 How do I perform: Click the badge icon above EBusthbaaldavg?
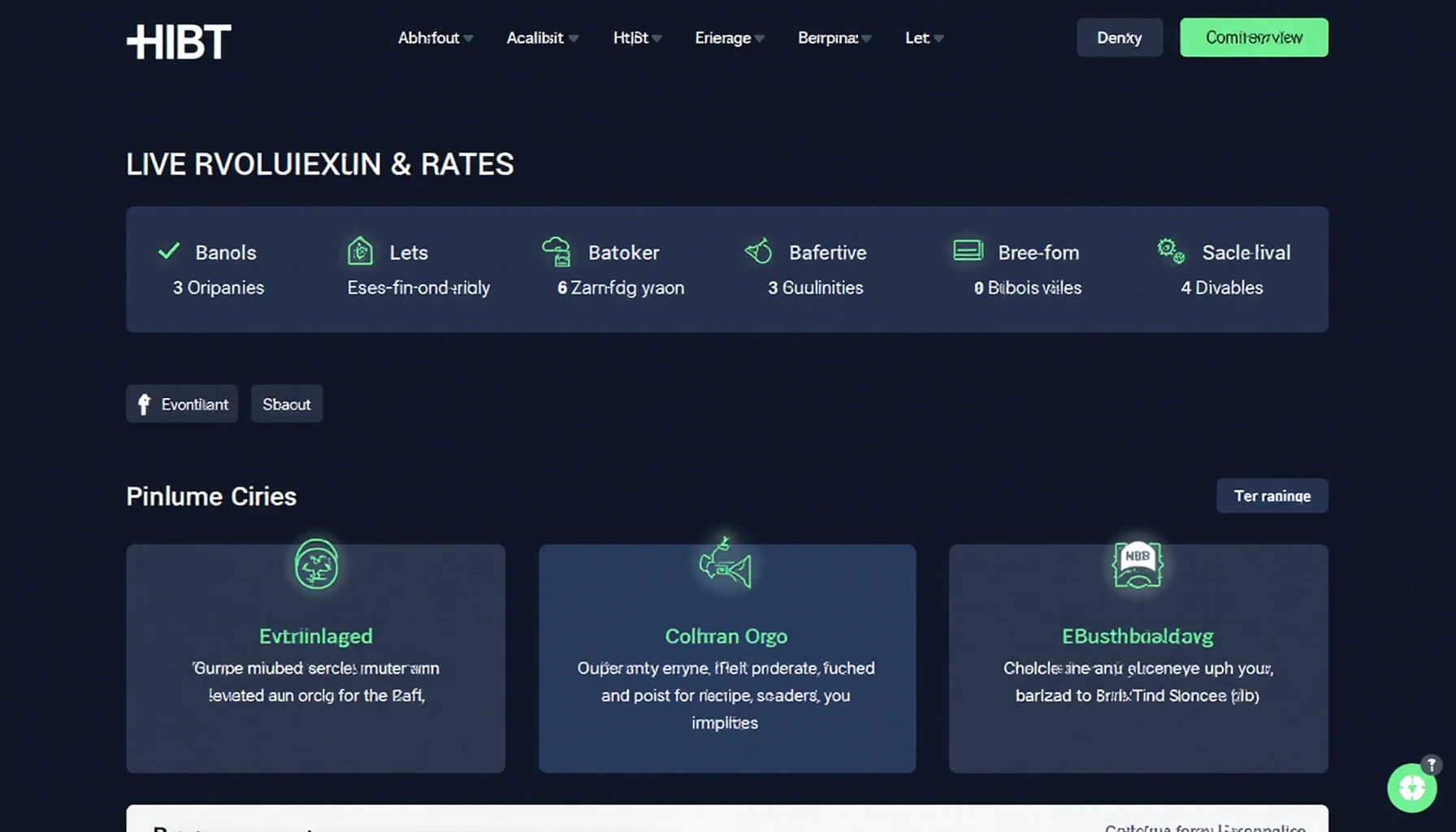pos(1137,564)
